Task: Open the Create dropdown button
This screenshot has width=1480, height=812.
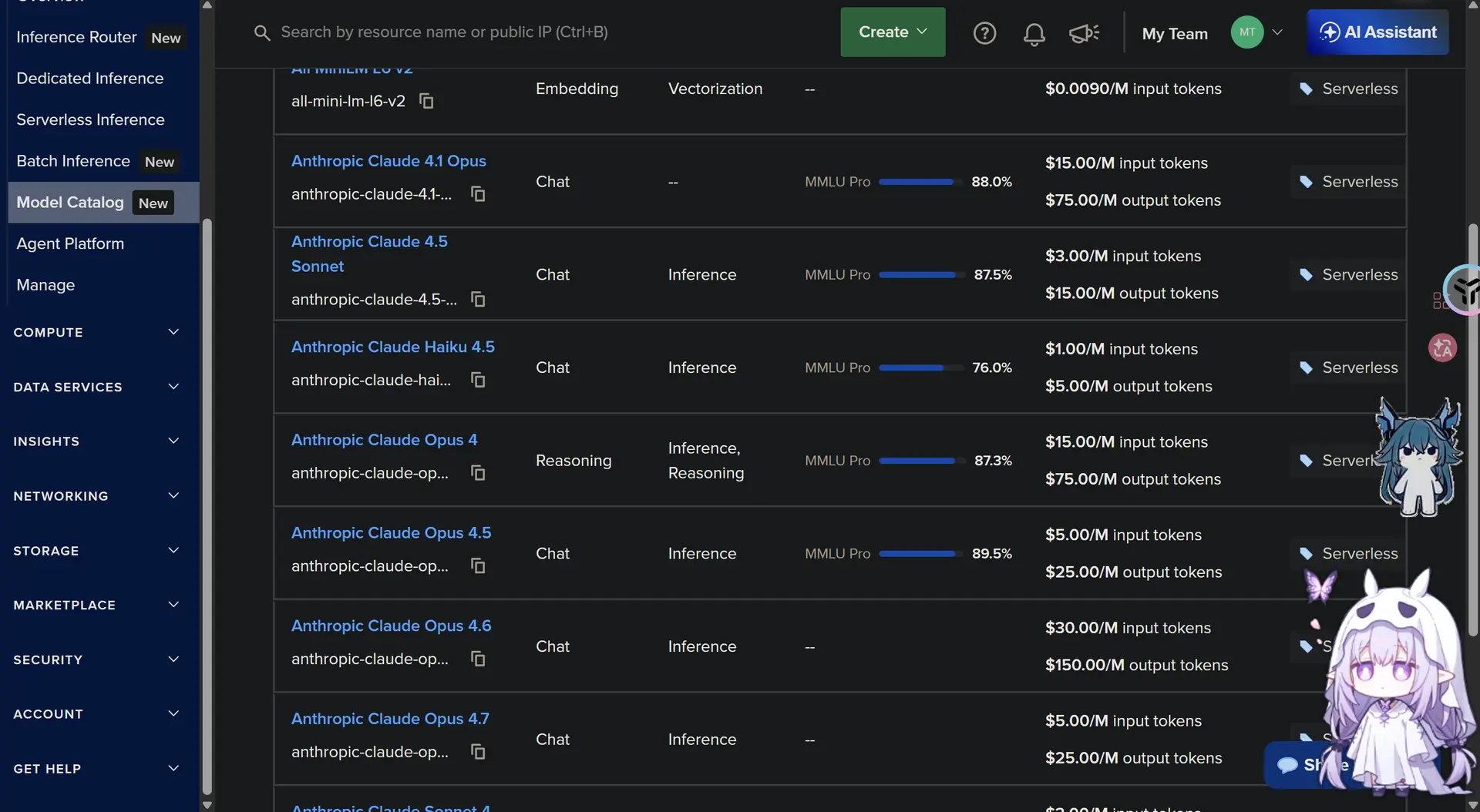Action: [x=893, y=32]
